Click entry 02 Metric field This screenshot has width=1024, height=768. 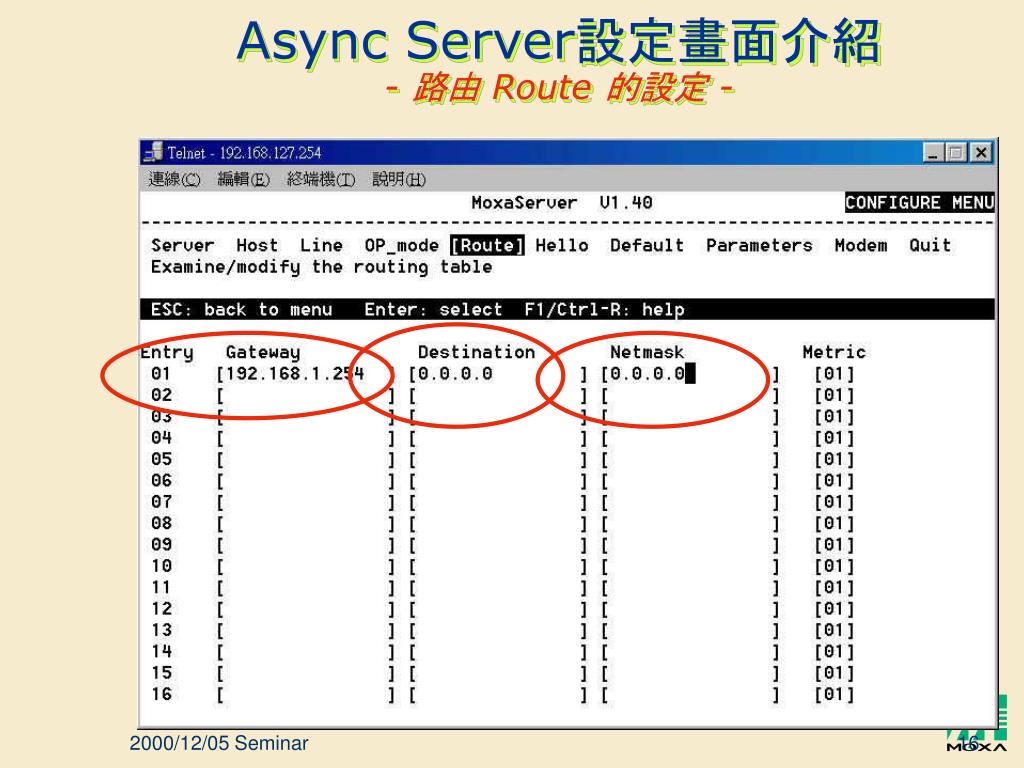tap(834, 395)
